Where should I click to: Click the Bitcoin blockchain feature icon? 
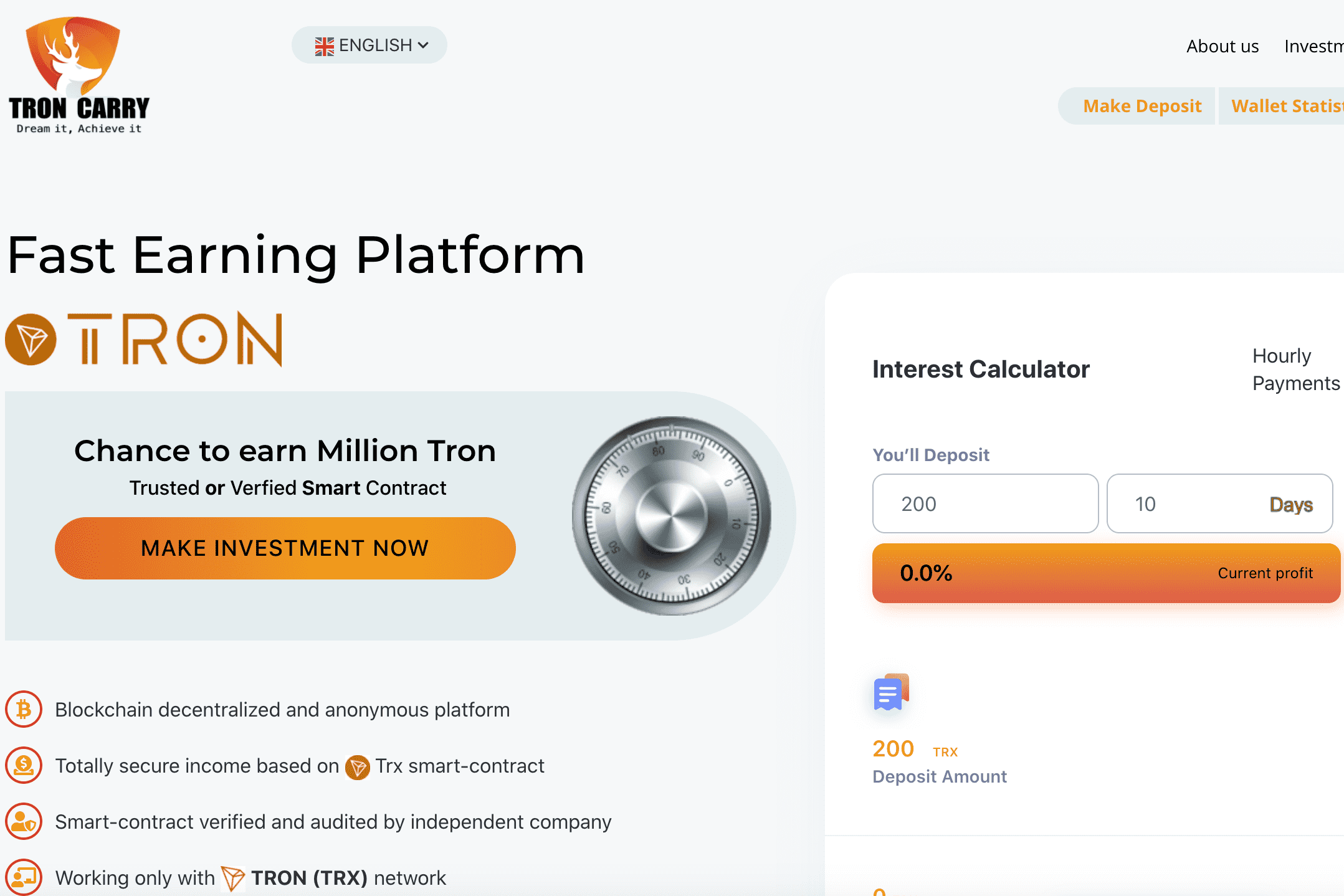[x=24, y=709]
